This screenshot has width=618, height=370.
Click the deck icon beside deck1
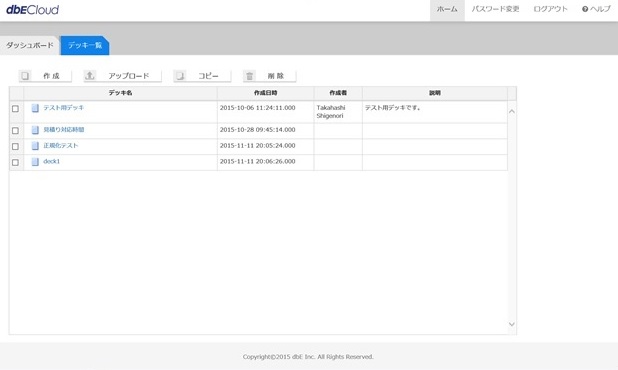35,162
